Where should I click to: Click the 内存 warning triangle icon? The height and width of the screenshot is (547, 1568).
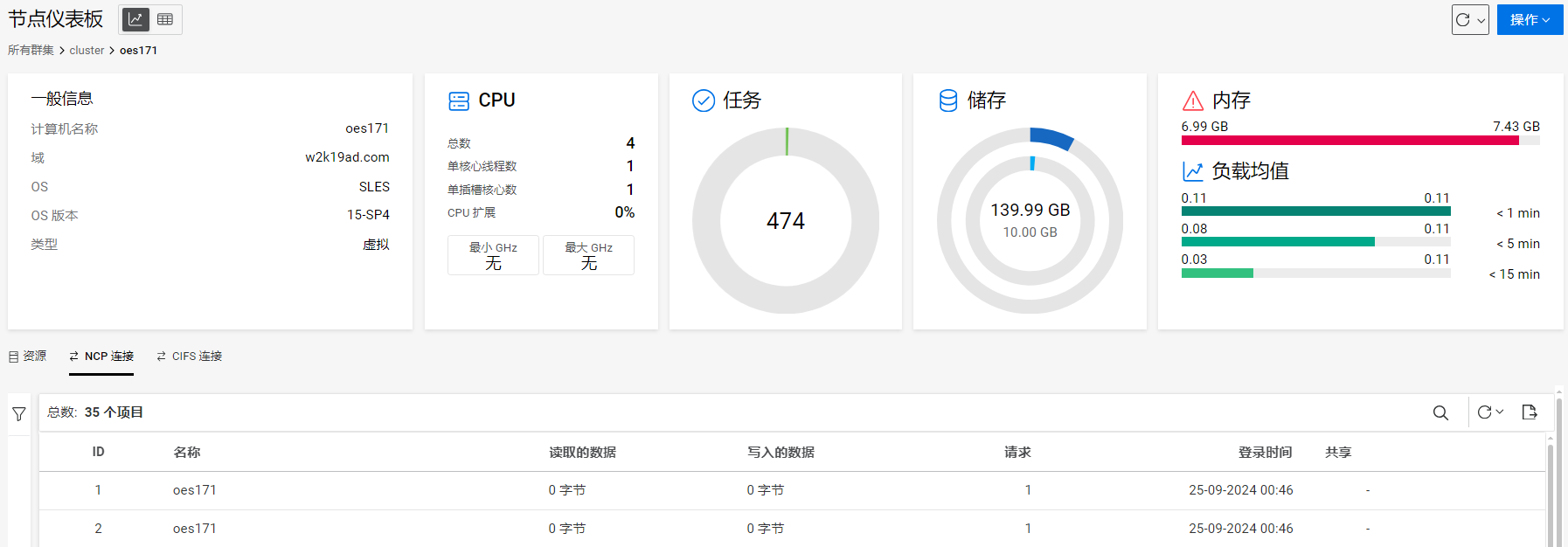[x=1193, y=101]
